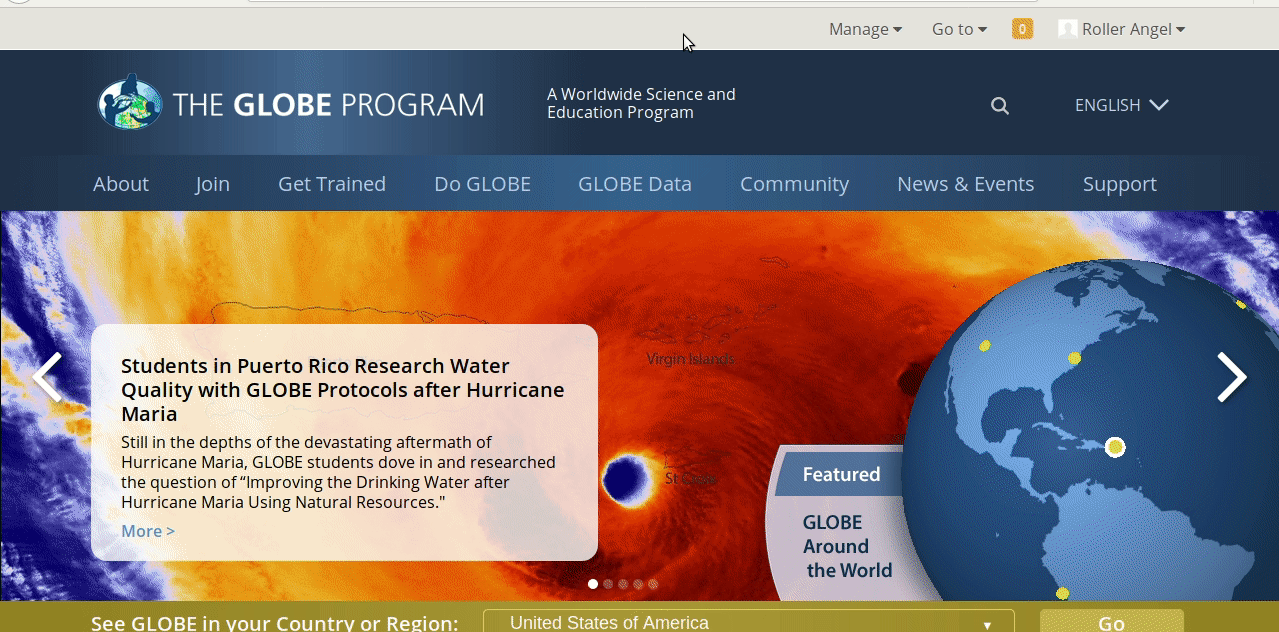The image size is (1279, 632).
Task: Select the first carousel dot
Action: (x=593, y=584)
